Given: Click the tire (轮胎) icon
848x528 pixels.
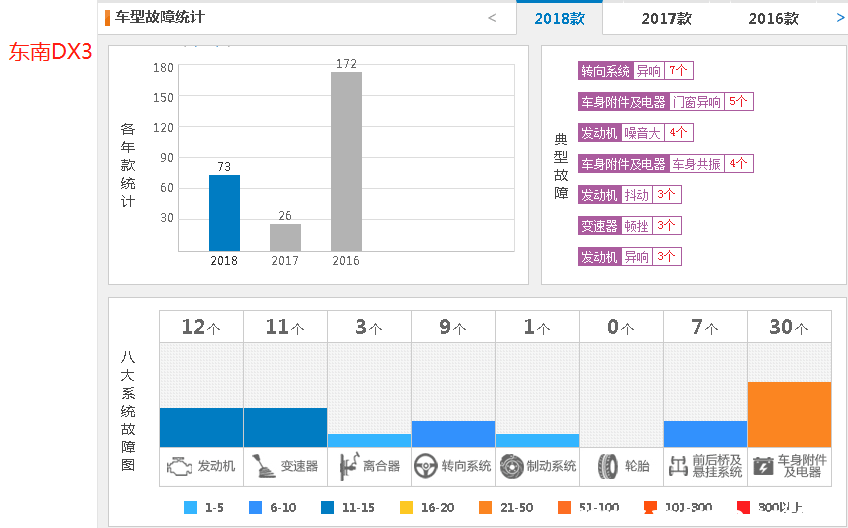Looking at the screenshot, I should coord(608,466).
